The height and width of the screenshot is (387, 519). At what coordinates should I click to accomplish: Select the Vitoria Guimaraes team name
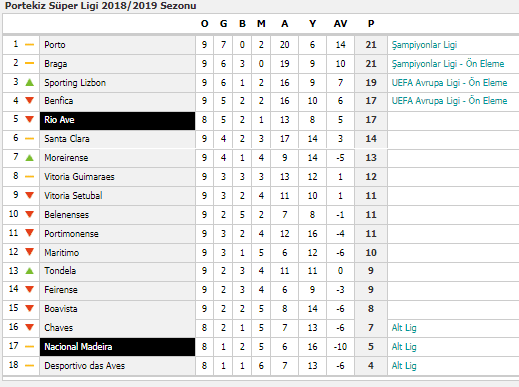tap(79, 177)
